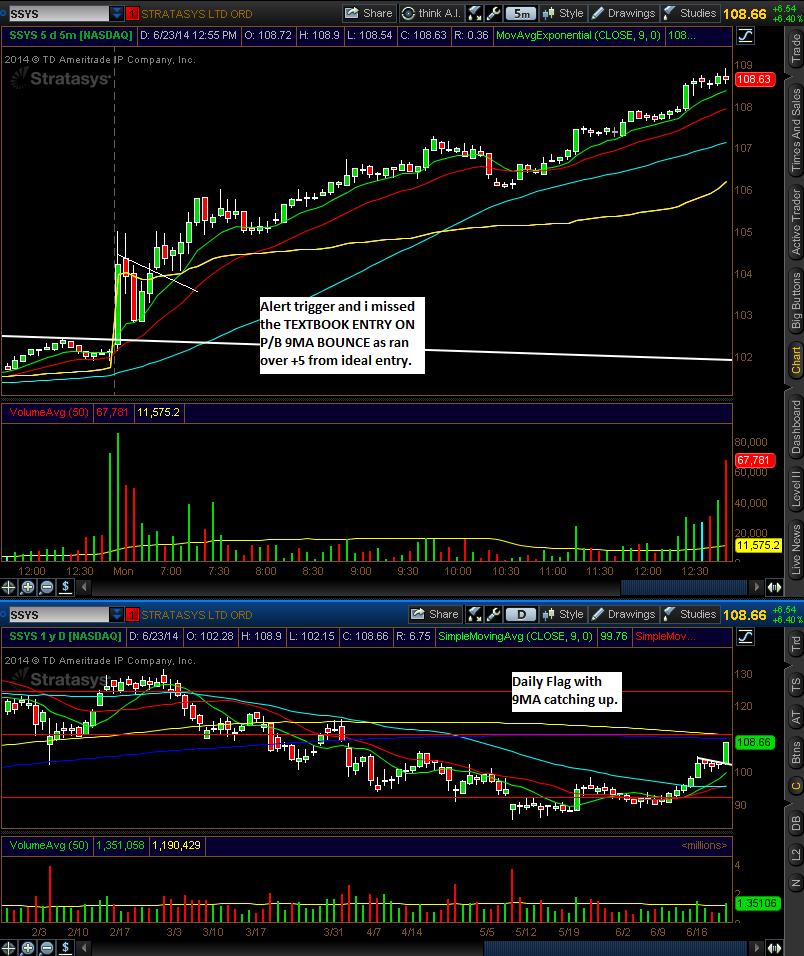Open L2 tab in bottom sidebar
Screen dimensions: 804x956
tap(795, 855)
